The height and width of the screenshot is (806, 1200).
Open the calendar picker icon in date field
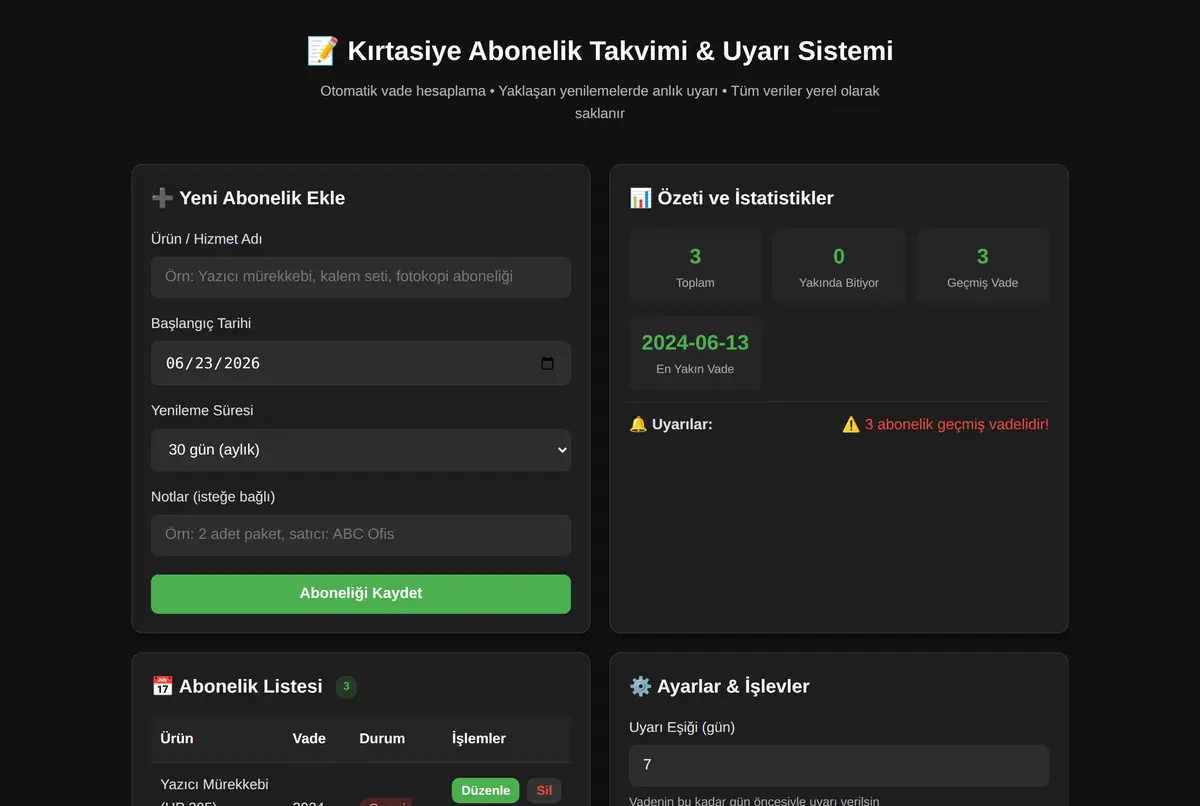(x=547, y=363)
